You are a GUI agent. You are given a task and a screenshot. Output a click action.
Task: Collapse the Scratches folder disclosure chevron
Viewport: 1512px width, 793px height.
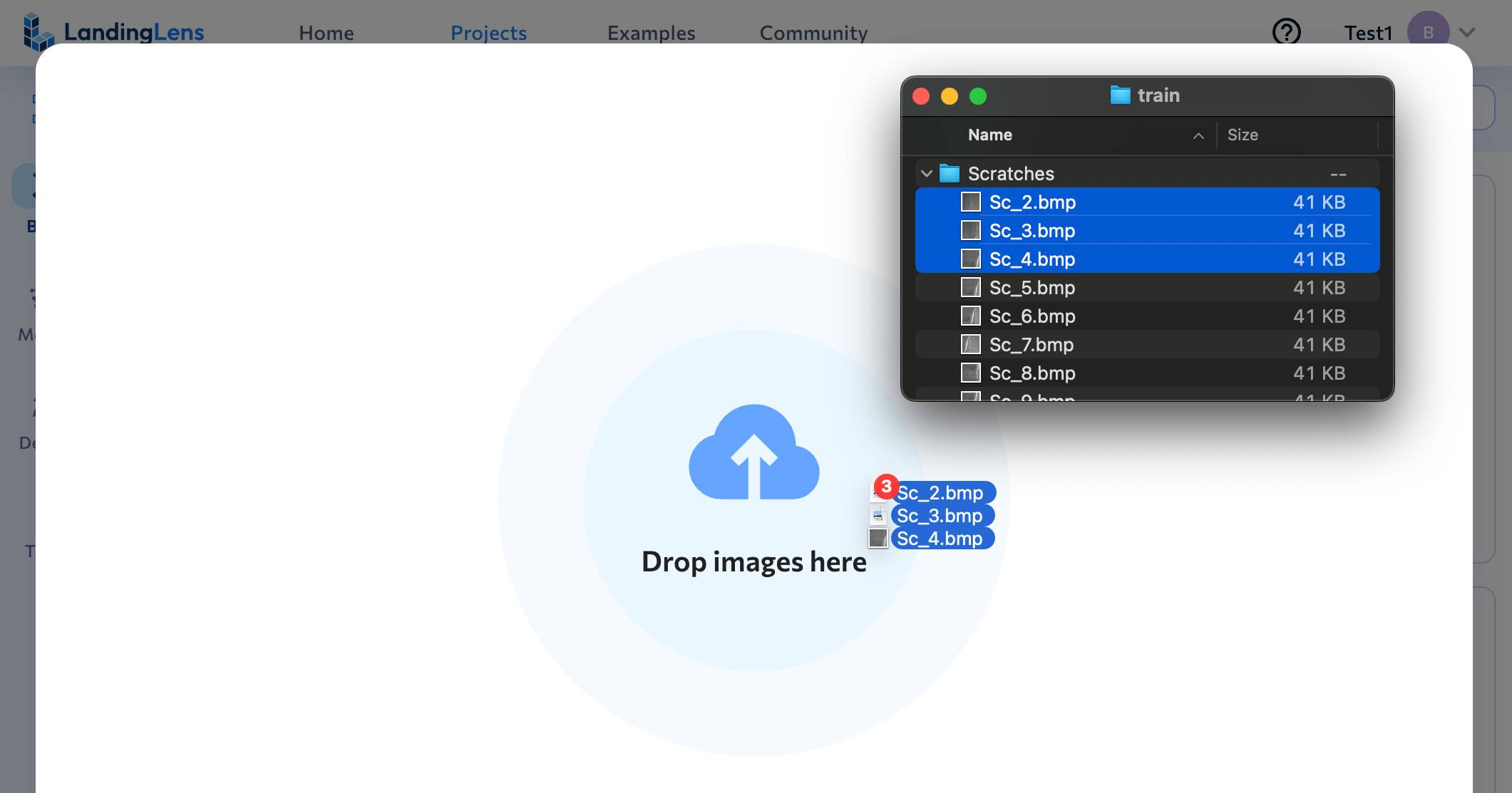coord(926,173)
